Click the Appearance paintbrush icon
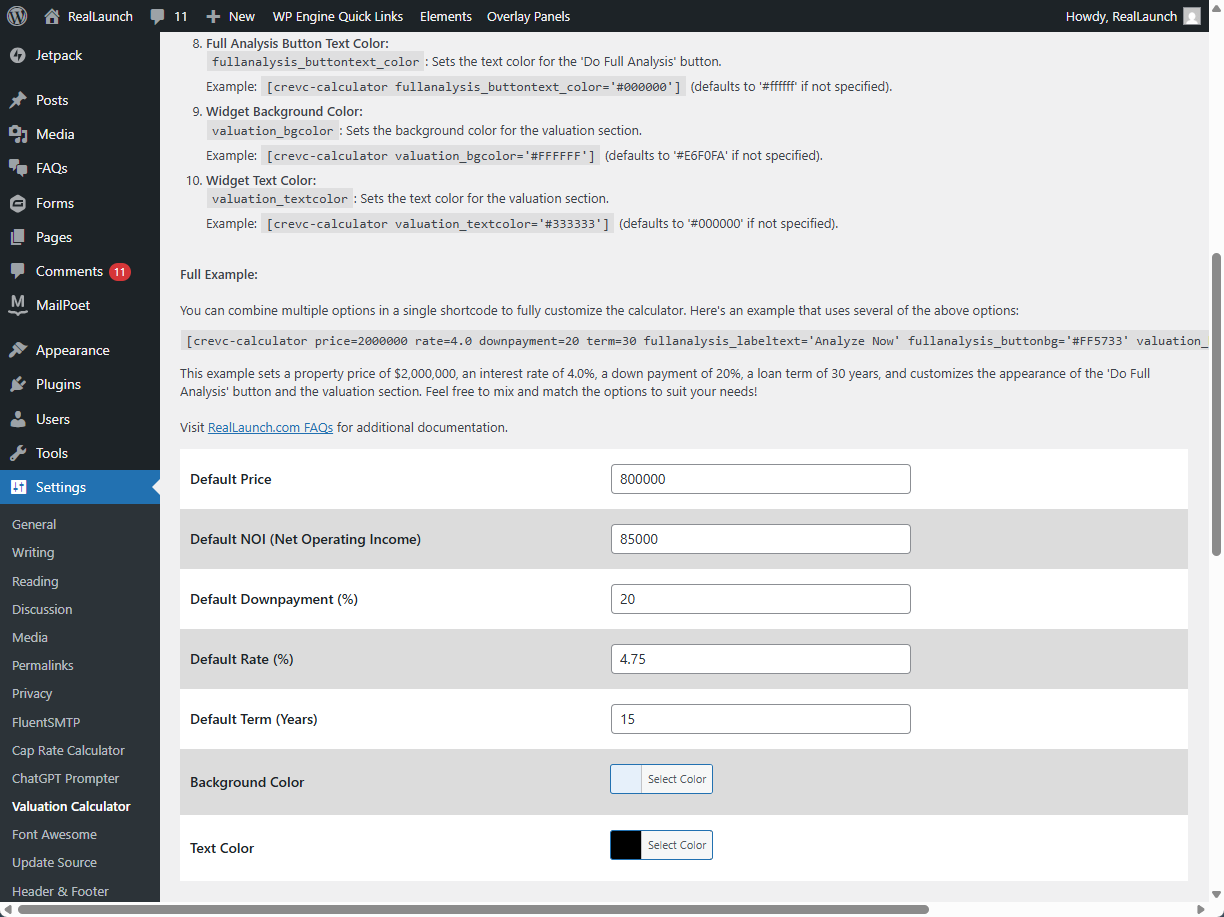This screenshot has width=1224, height=917. coord(18,350)
